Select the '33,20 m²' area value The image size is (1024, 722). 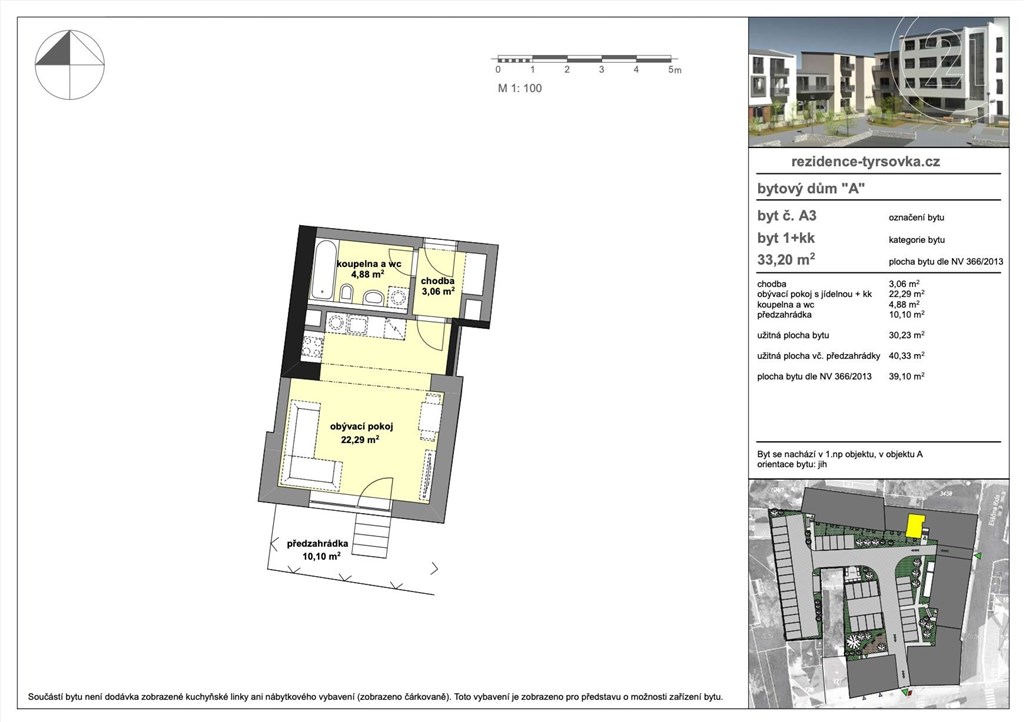[786, 260]
